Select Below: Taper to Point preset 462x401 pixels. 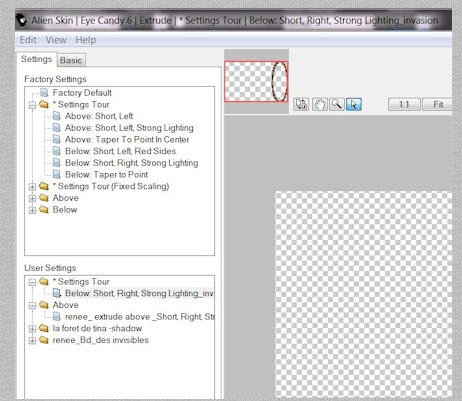coord(106,174)
